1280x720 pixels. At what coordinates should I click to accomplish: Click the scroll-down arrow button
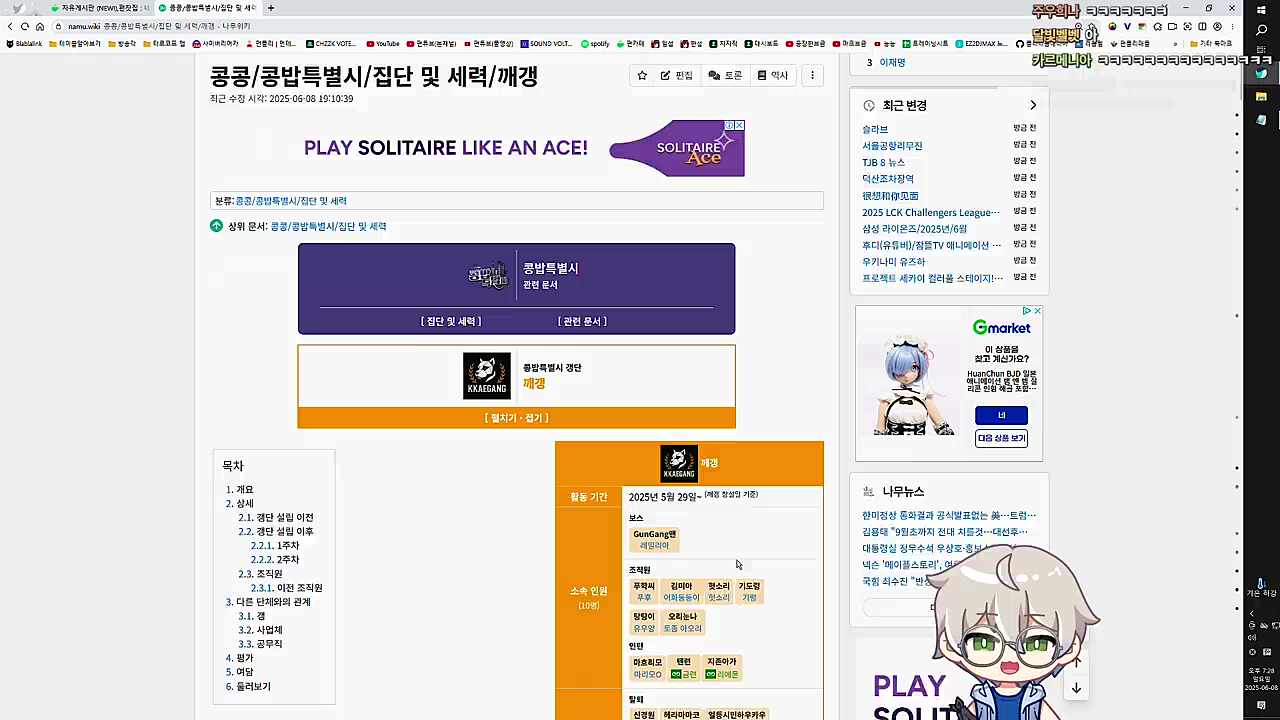(x=1076, y=688)
